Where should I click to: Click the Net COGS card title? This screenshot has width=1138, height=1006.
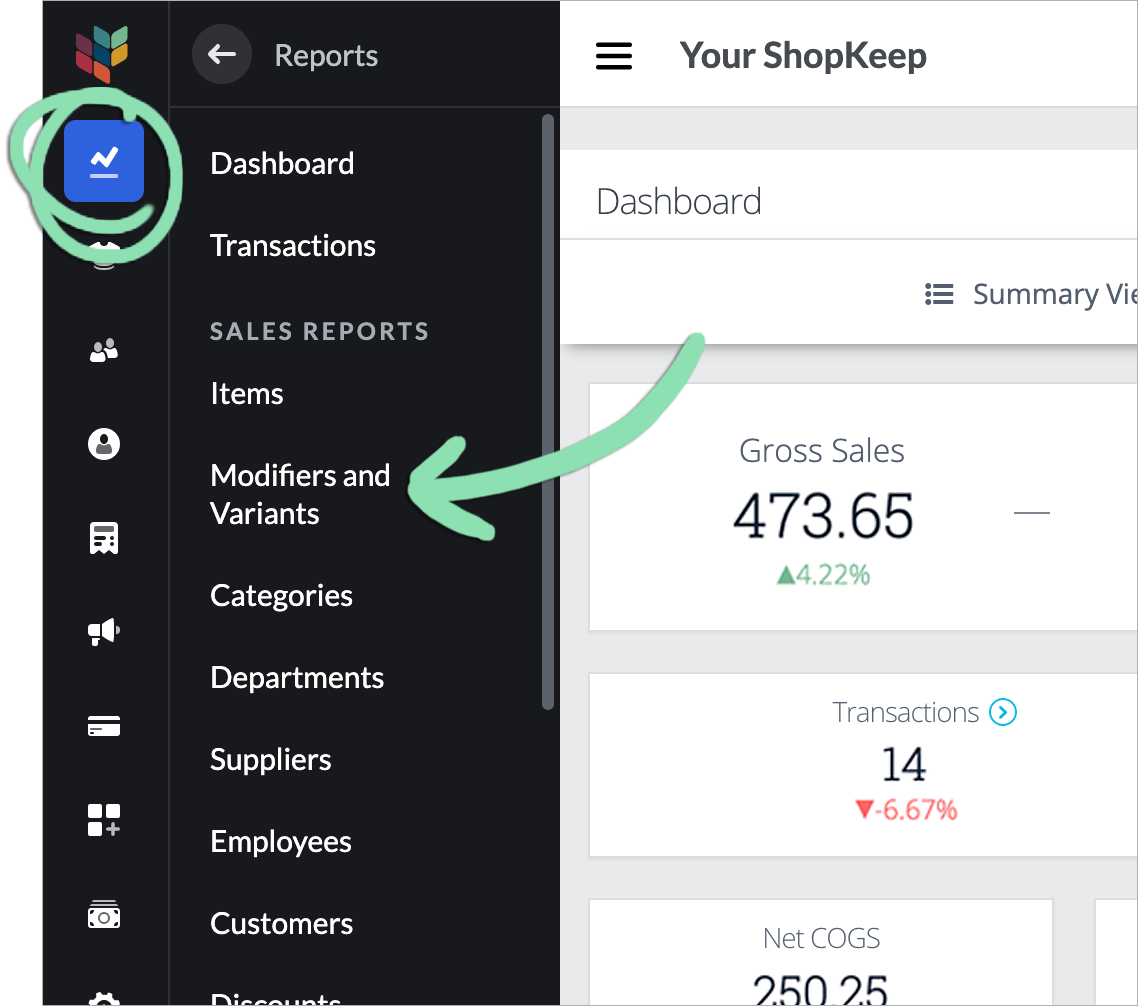click(x=822, y=938)
